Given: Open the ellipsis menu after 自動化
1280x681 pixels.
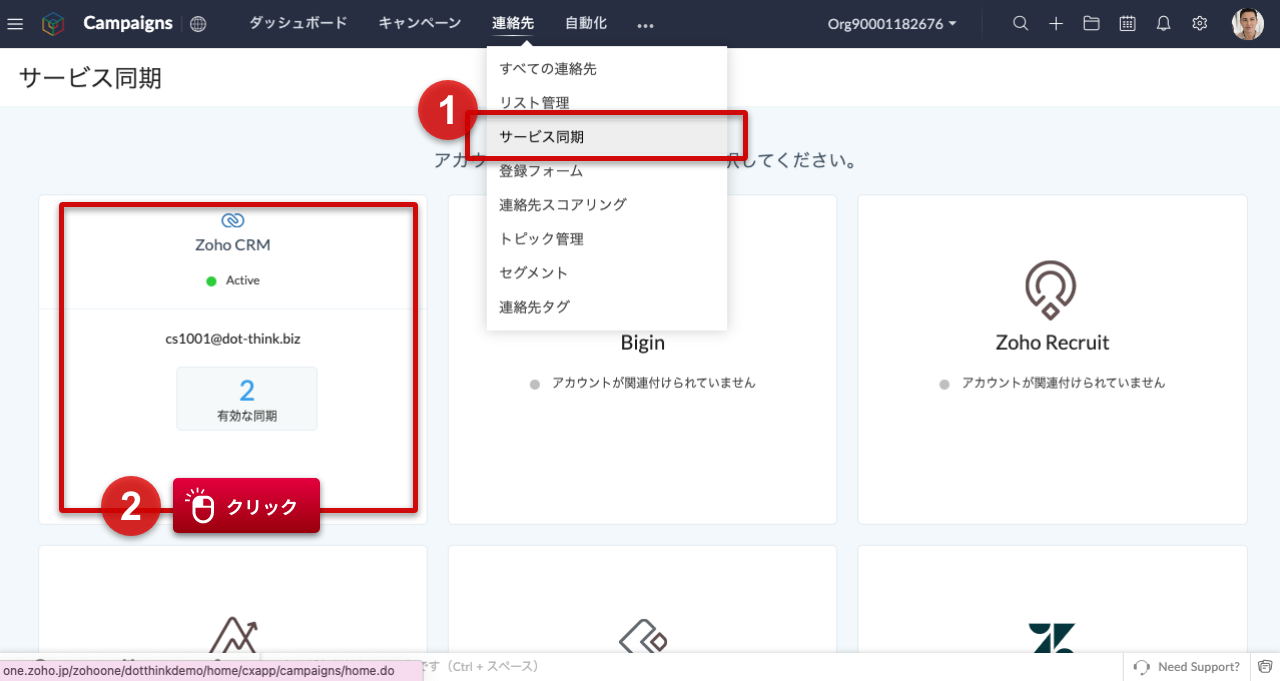Looking at the screenshot, I should pos(645,23).
